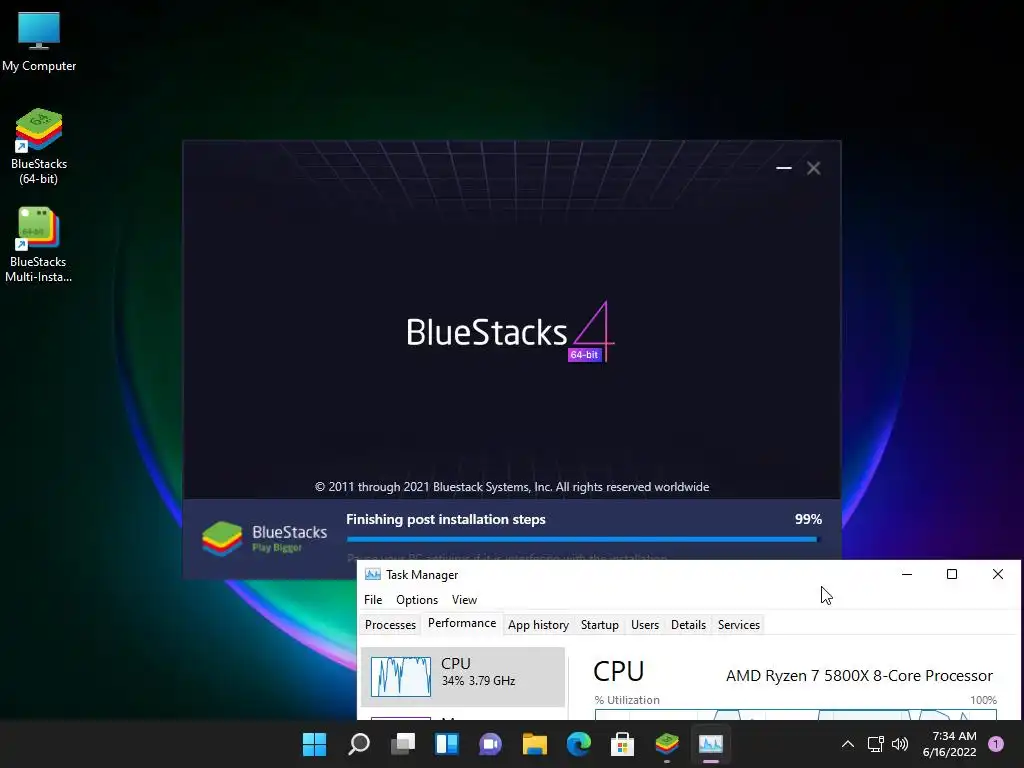Open the View menu in Task Manager
Screen dimensions: 1024x768
point(464,600)
